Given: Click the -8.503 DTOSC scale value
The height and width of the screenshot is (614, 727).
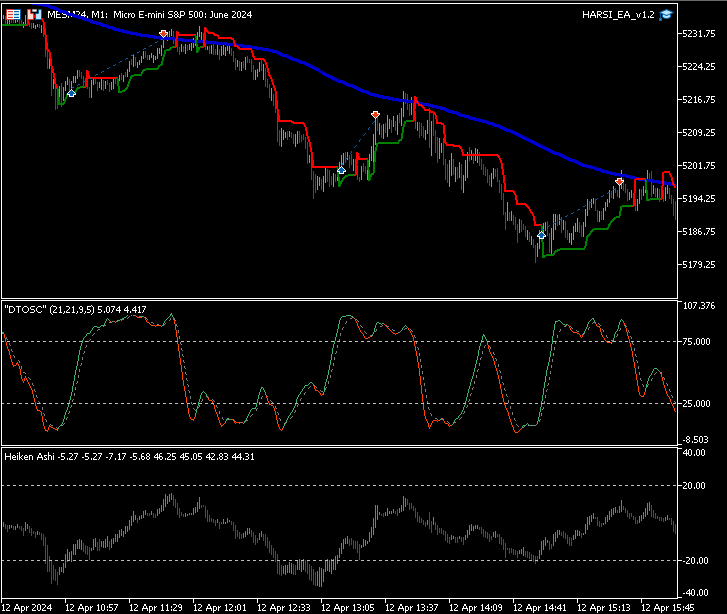Looking at the screenshot, I should (x=695, y=440).
